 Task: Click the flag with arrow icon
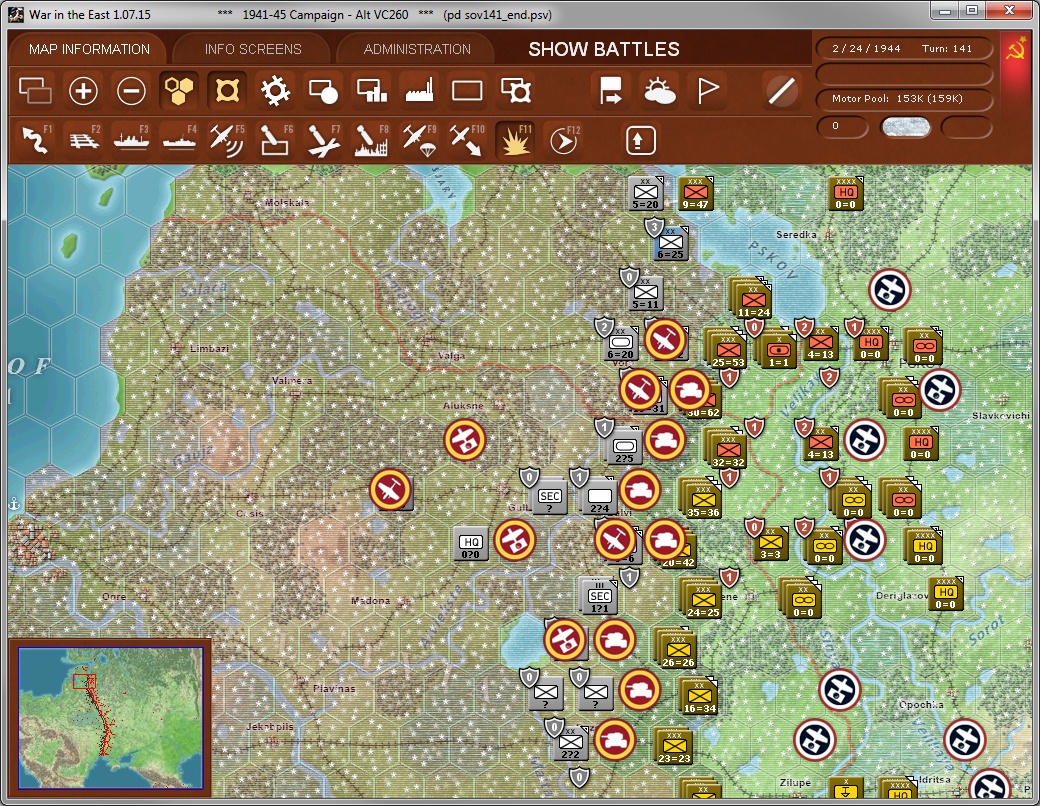tap(610, 91)
